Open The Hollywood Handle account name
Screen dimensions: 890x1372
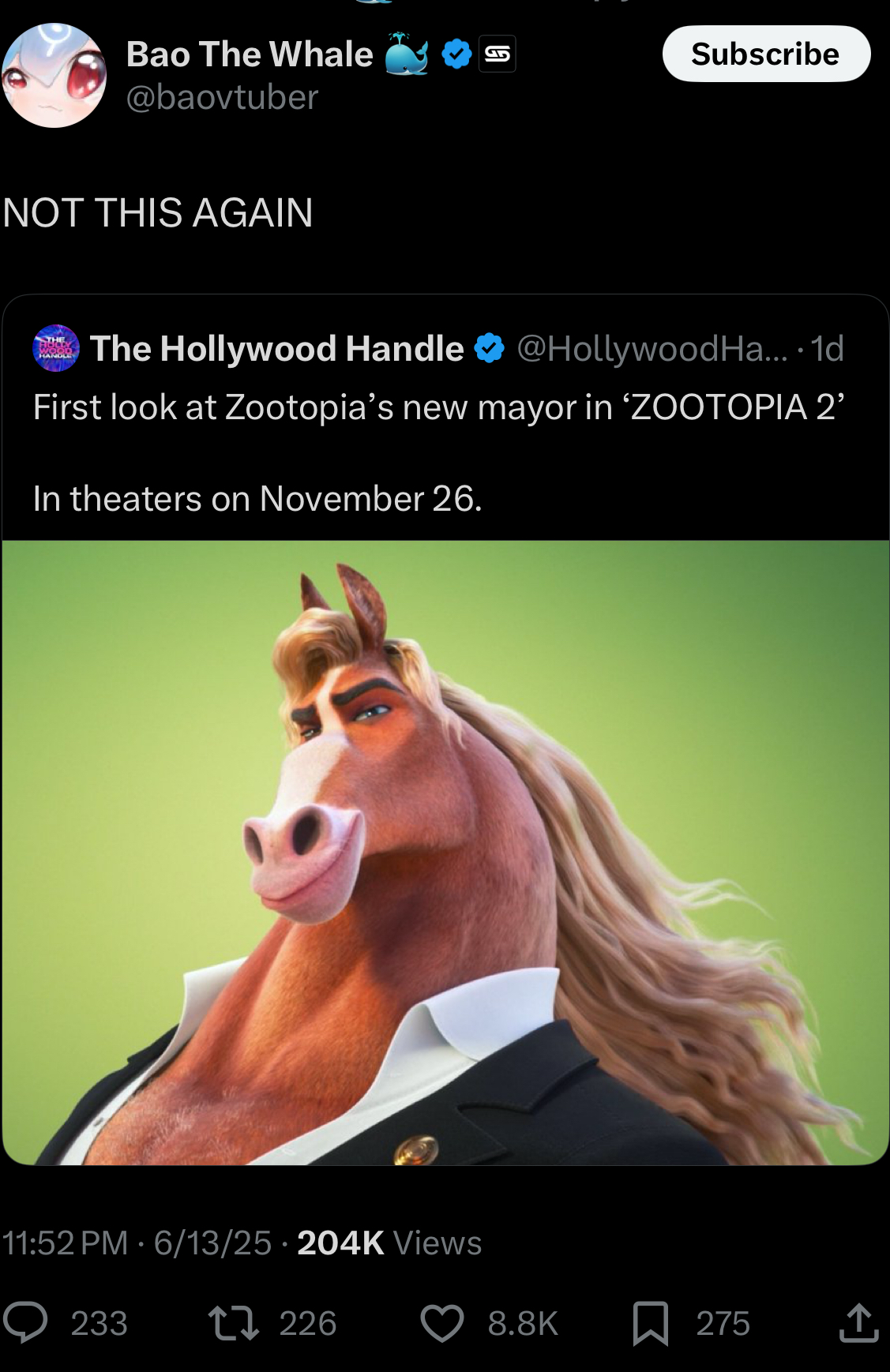tap(277, 348)
